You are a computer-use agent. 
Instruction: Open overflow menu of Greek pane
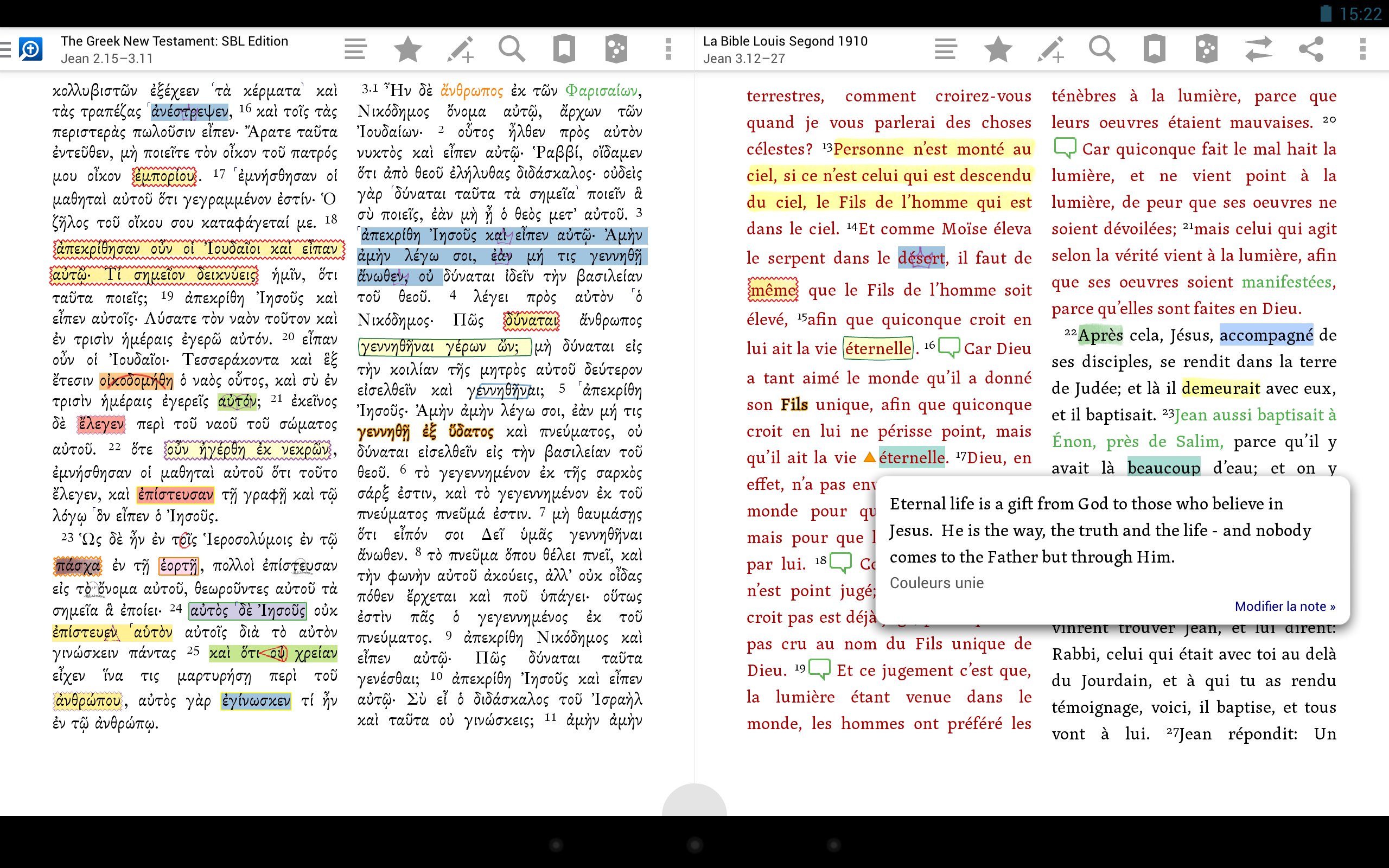click(668, 49)
